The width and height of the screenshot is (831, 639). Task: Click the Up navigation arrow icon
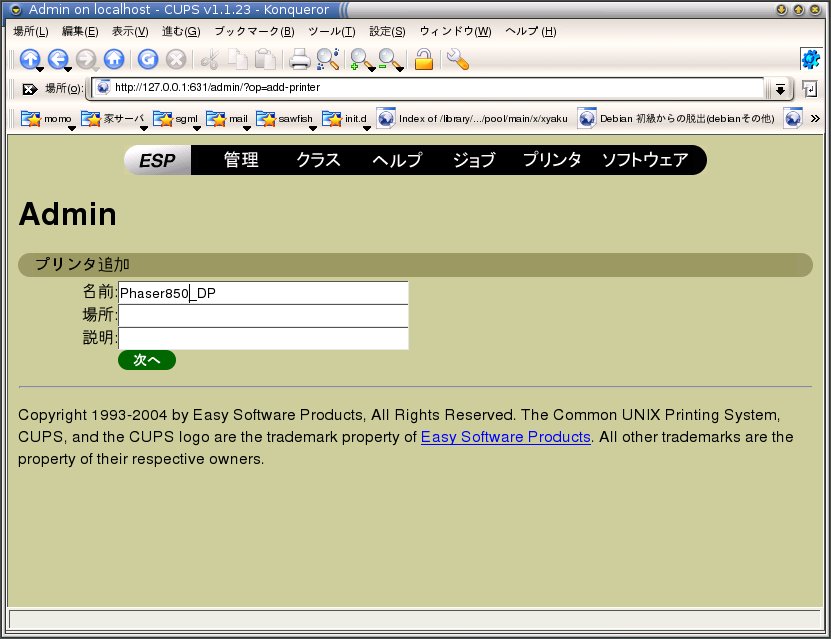[30, 59]
